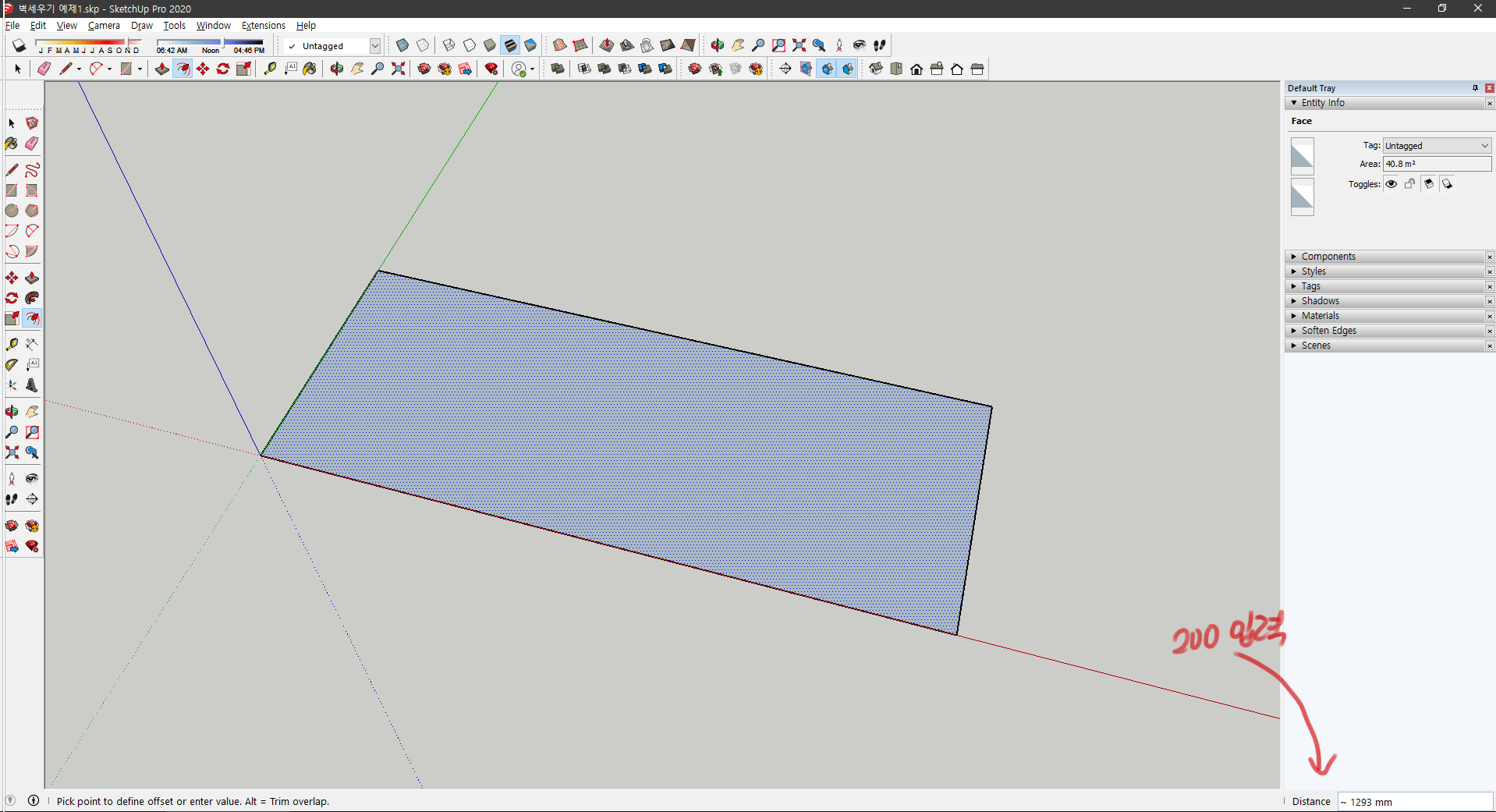Toggle face visibility eye in Entity Info
This screenshot has height=812, width=1496.
(x=1391, y=184)
